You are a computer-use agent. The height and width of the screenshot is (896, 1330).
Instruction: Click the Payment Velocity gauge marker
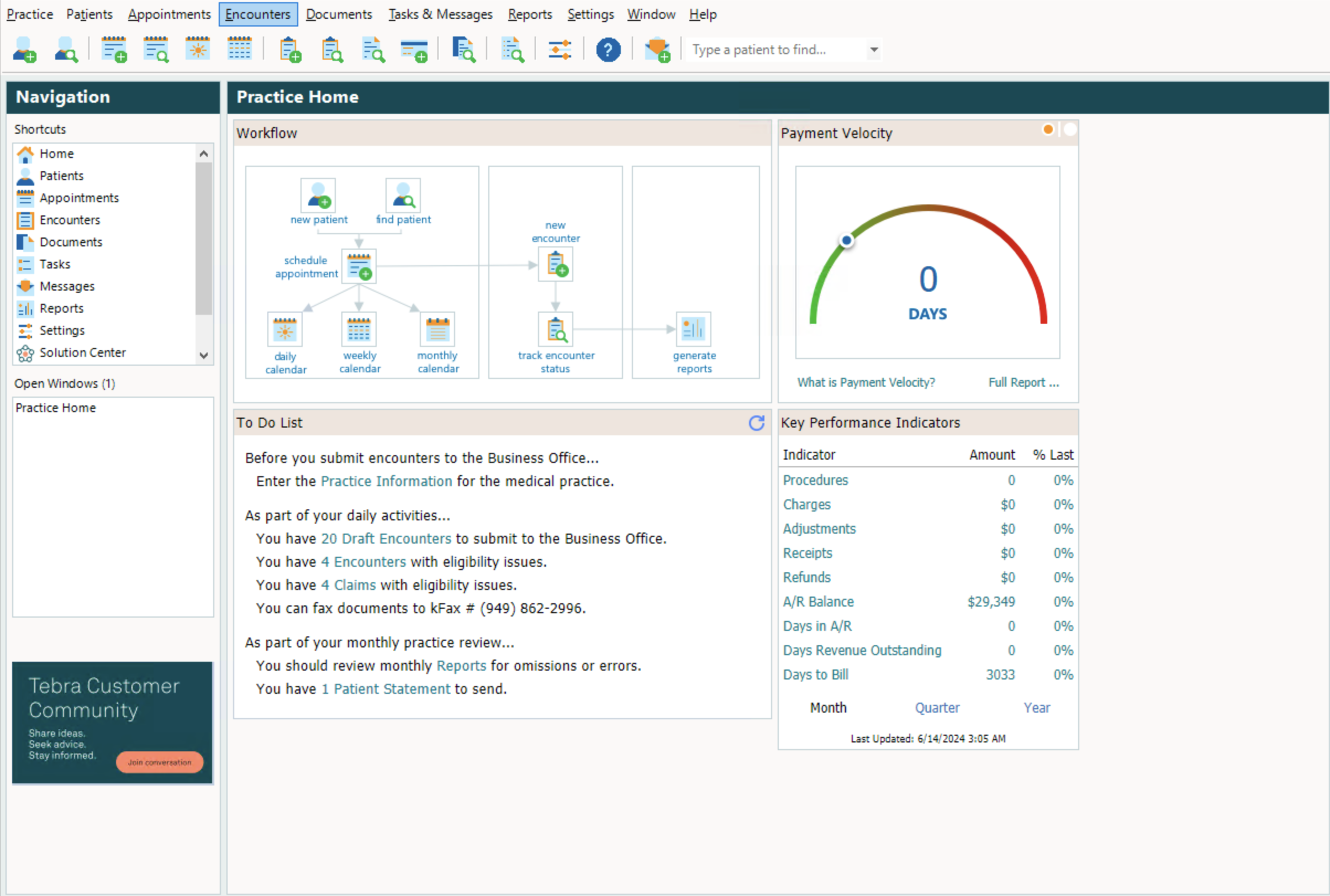(846, 240)
